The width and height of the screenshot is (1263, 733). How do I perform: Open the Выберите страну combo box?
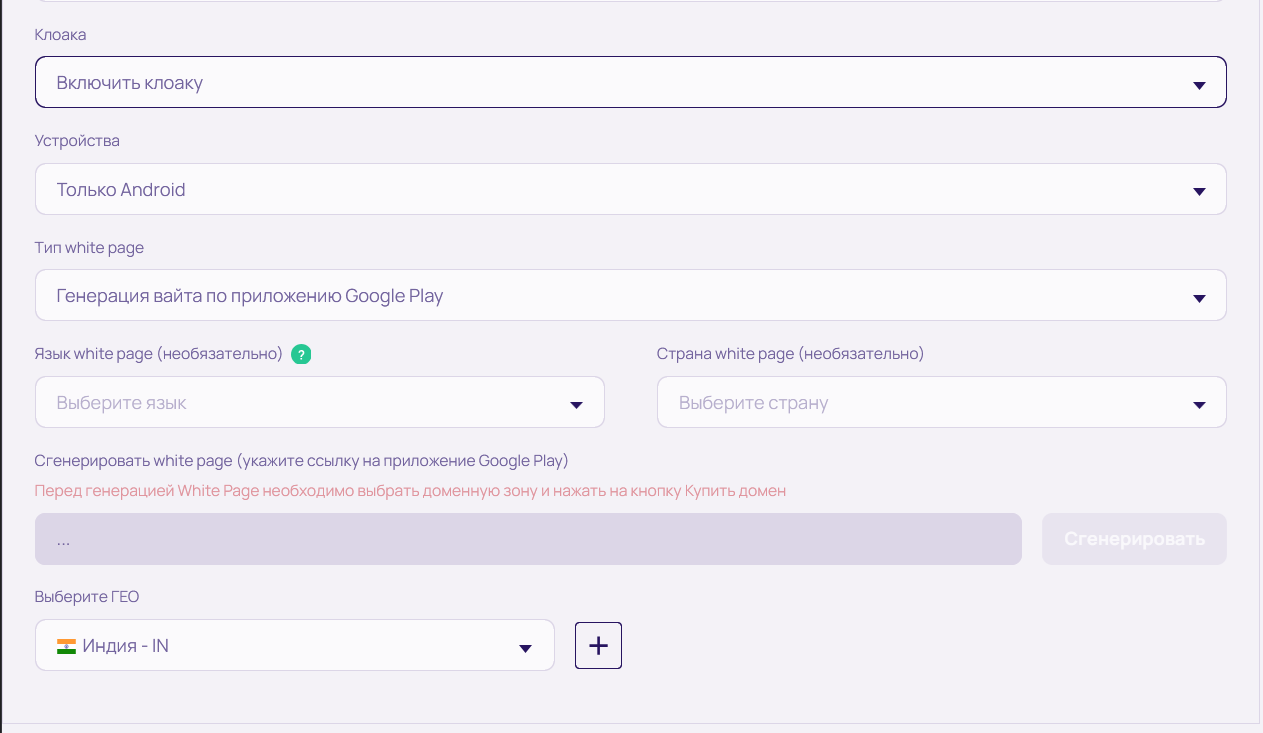[920, 403]
